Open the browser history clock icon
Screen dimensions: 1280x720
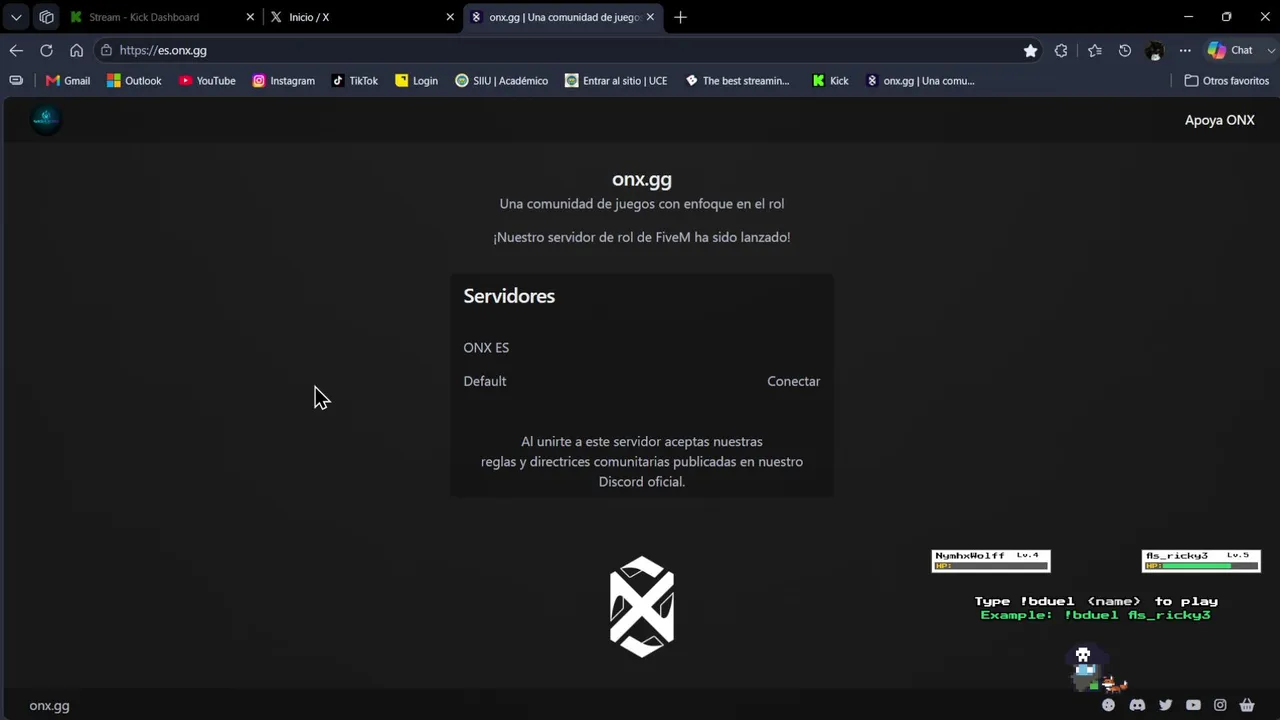(1125, 50)
